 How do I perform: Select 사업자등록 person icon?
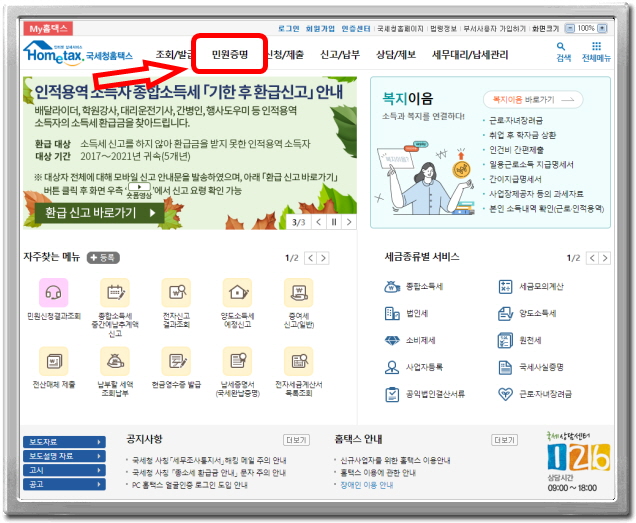coord(392,367)
